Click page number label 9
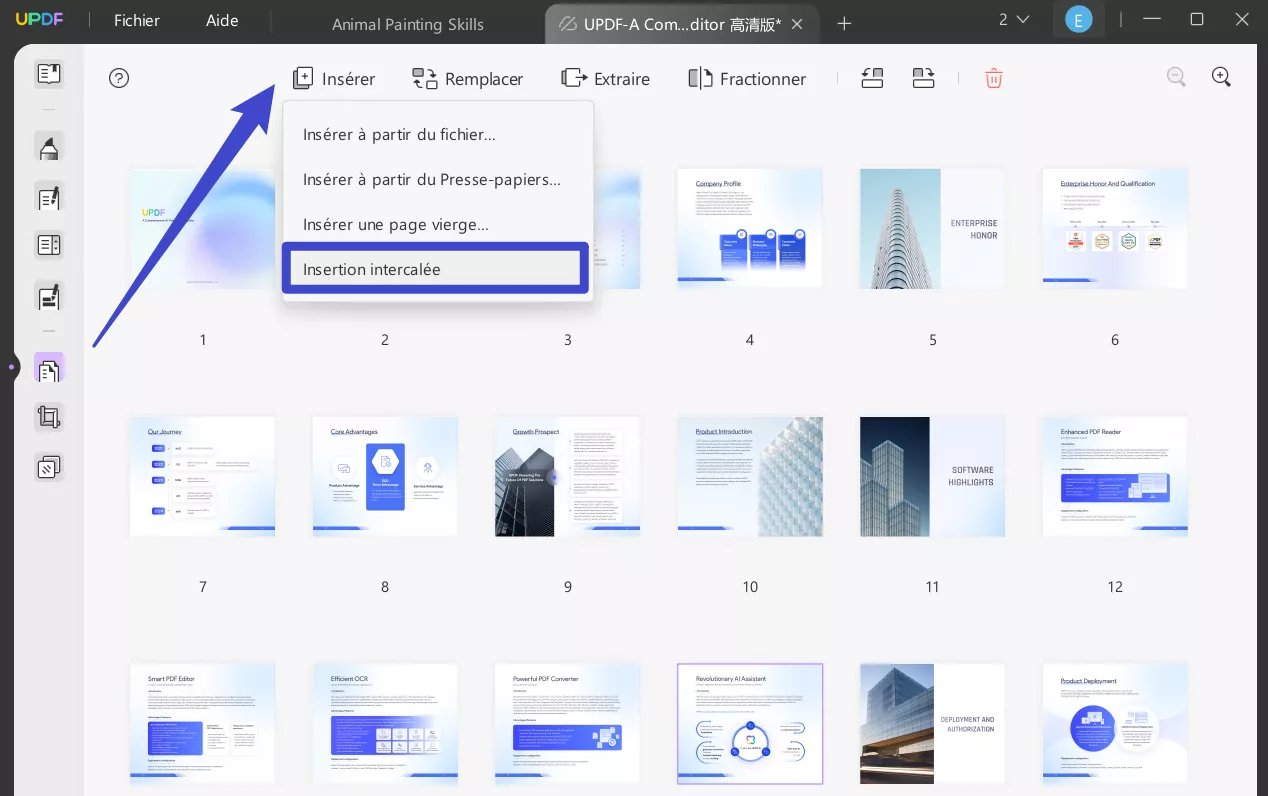Screen dimensions: 1268x796 568,587
